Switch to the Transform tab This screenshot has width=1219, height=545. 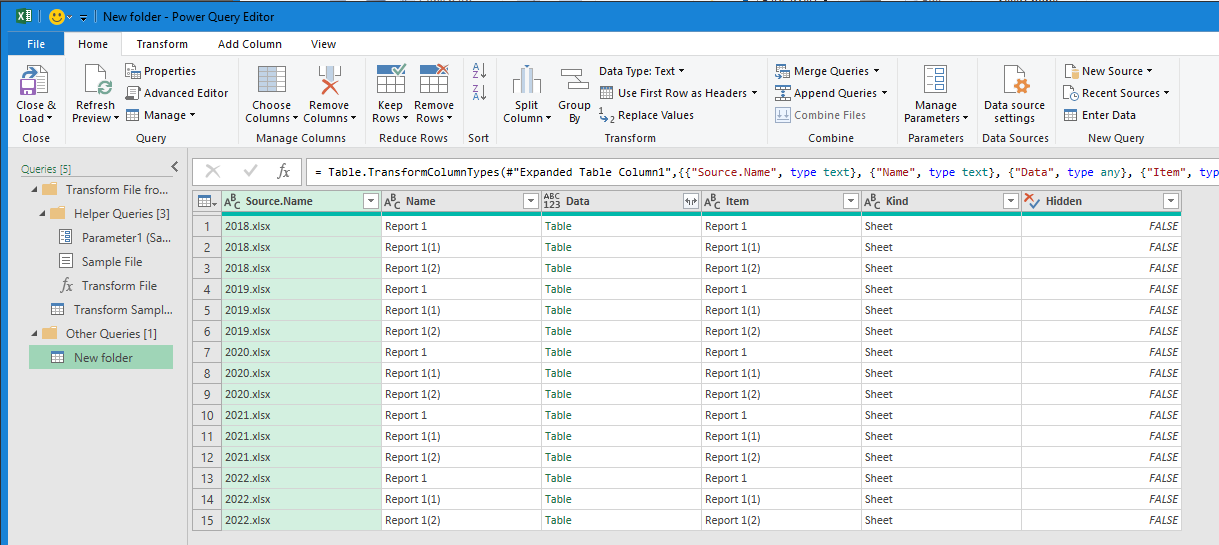click(162, 44)
